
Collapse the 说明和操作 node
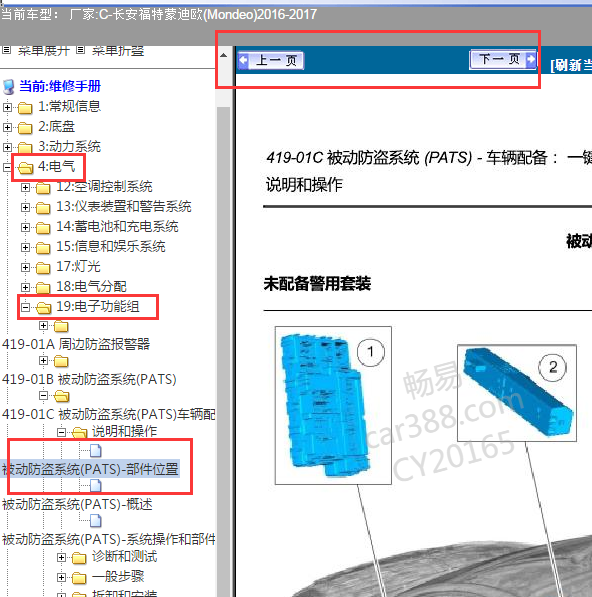click(61, 432)
